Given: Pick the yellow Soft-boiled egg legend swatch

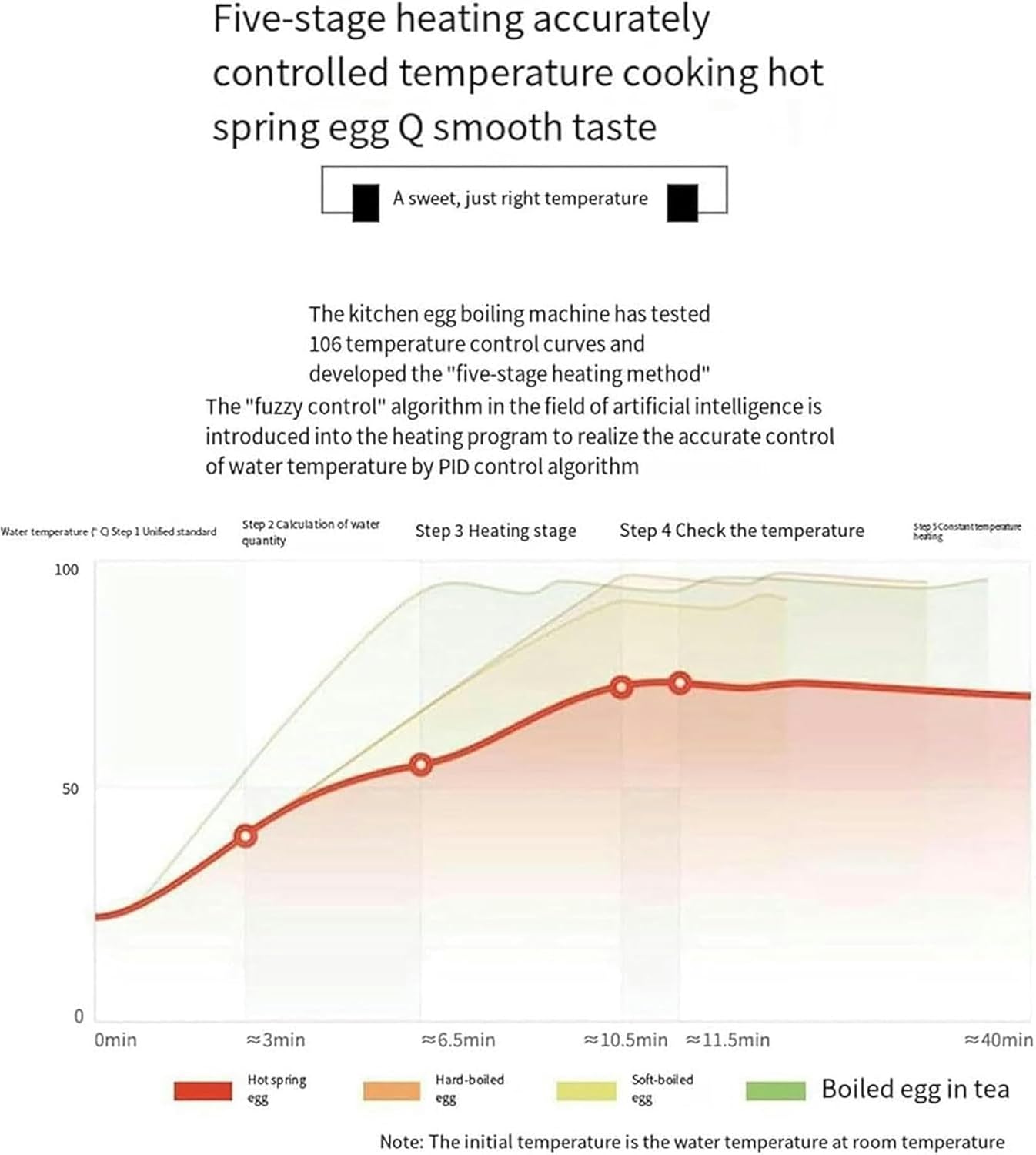Looking at the screenshot, I should (x=586, y=1090).
